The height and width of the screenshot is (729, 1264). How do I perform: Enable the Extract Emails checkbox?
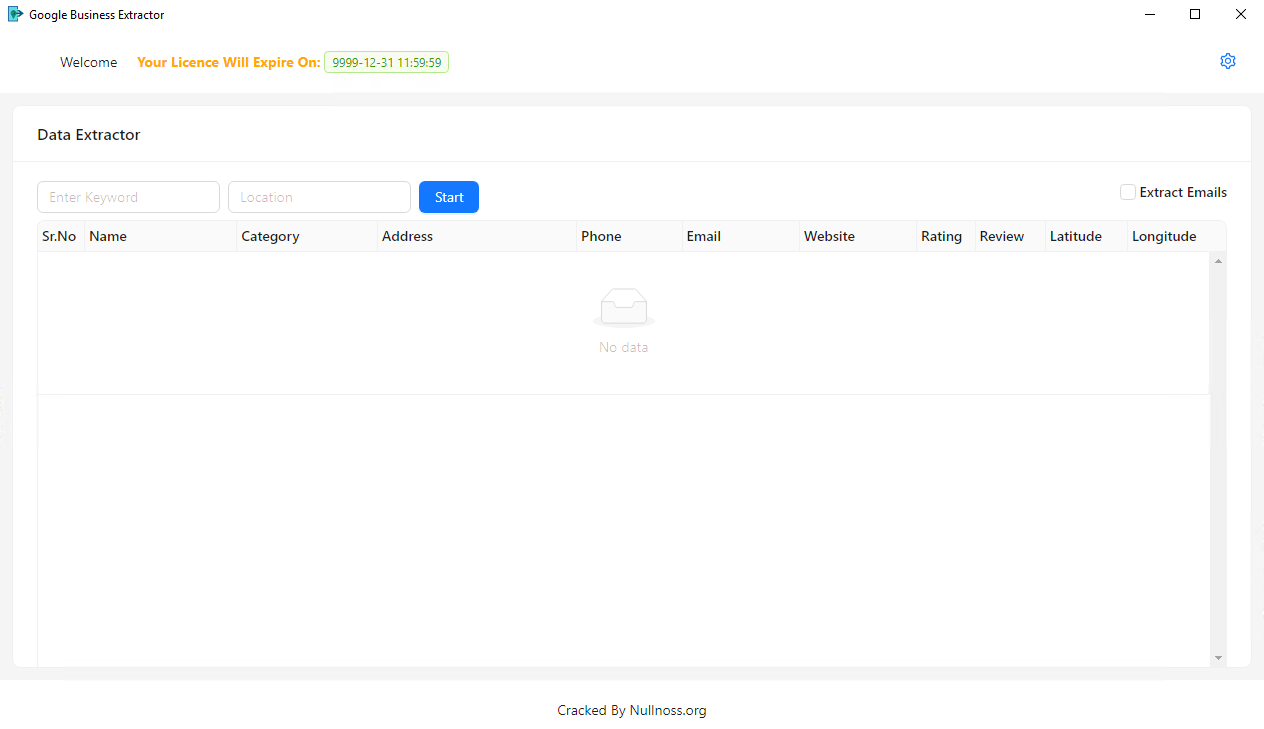1128,192
